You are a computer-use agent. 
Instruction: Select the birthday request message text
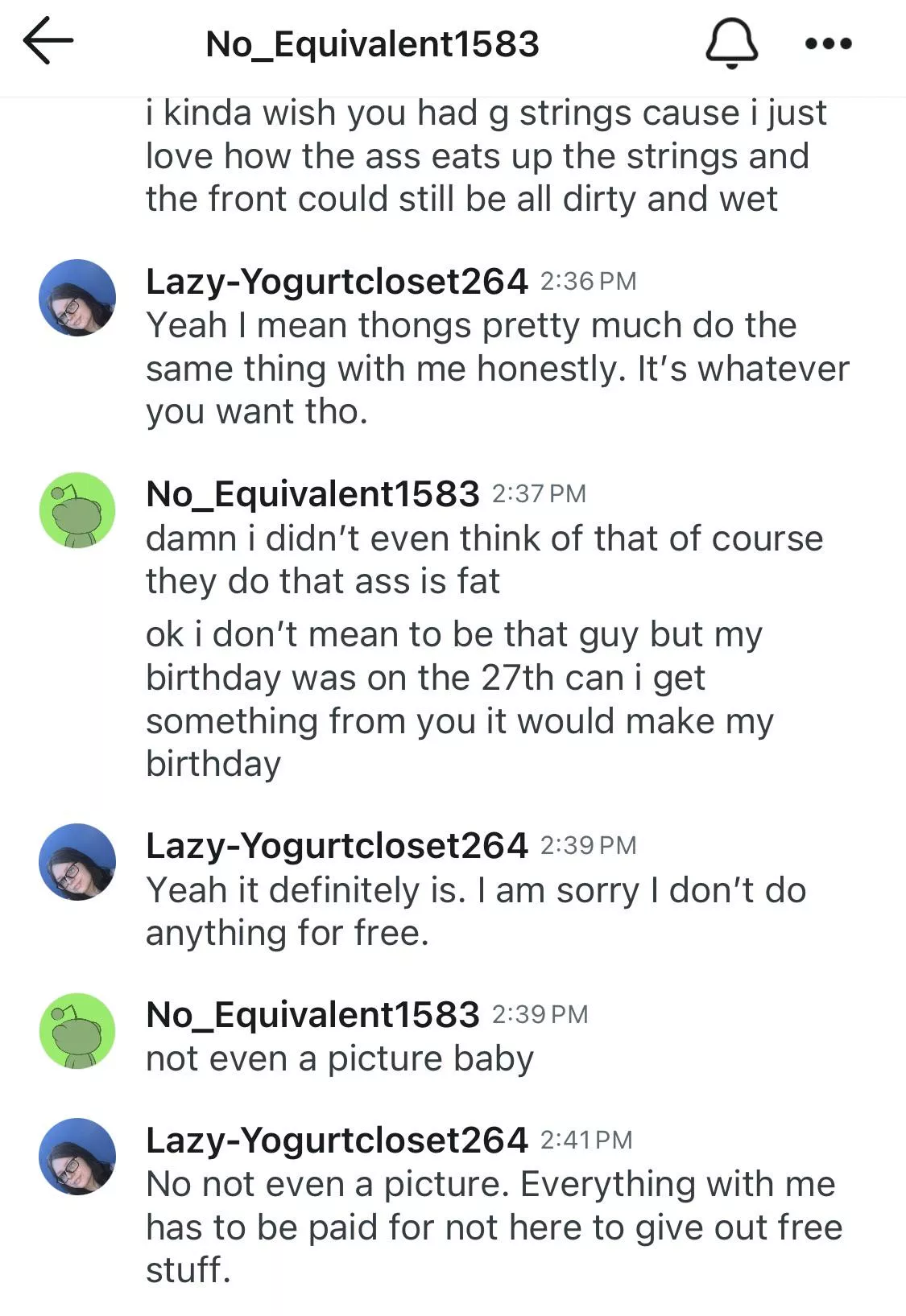click(x=459, y=699)
